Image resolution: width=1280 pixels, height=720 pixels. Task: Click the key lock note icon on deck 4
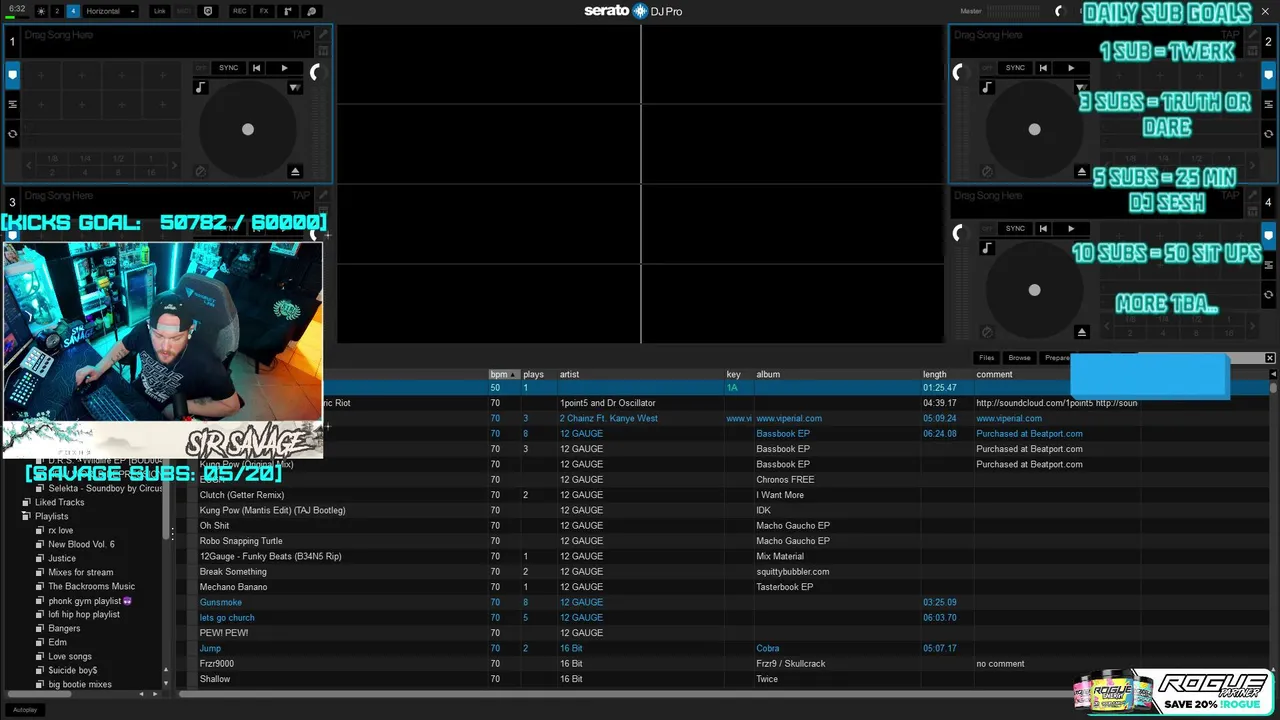coord(987,248)
